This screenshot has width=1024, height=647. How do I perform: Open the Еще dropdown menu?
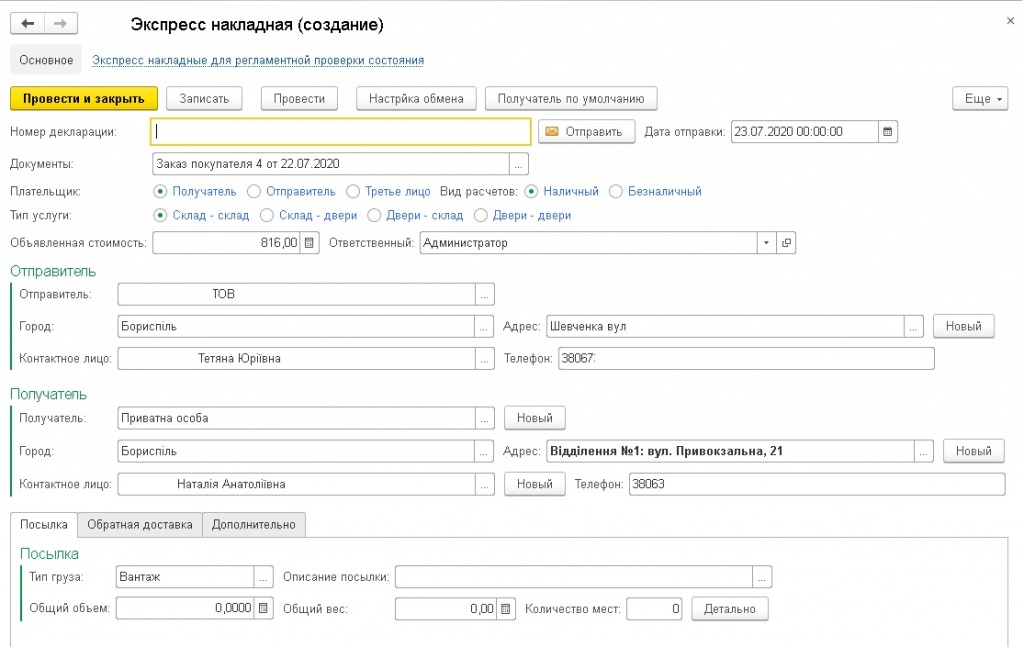pyautogui.click(x=984, y=98)
